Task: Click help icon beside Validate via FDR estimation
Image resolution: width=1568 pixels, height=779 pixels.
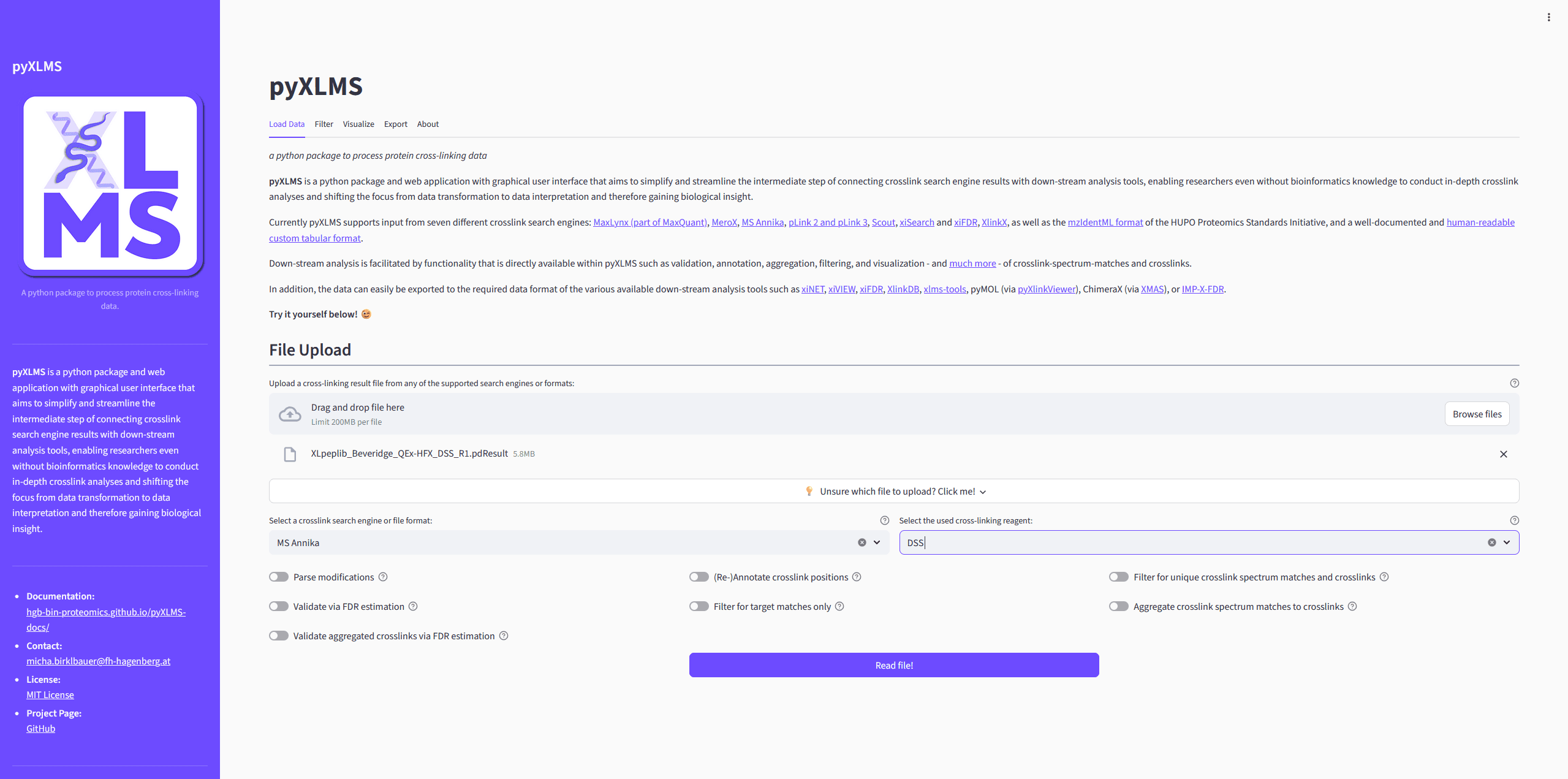Action: tap(413, 606)
